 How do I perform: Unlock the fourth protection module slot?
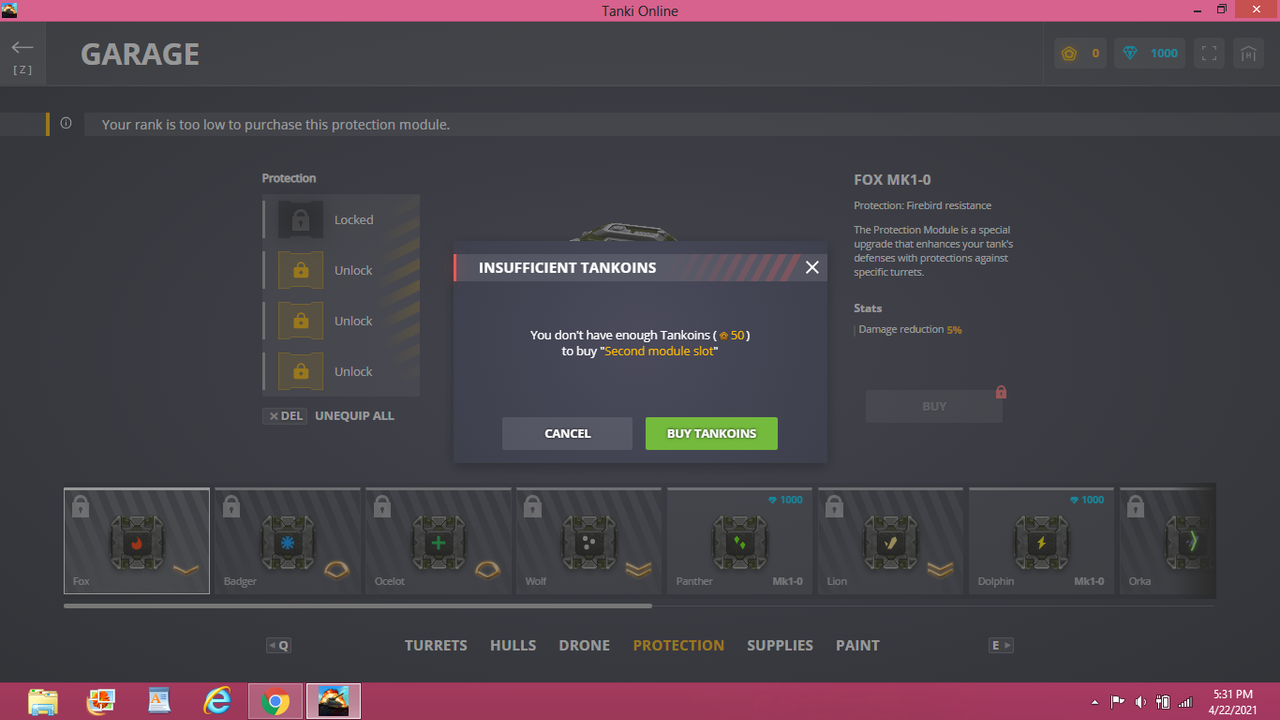(341, 371)
